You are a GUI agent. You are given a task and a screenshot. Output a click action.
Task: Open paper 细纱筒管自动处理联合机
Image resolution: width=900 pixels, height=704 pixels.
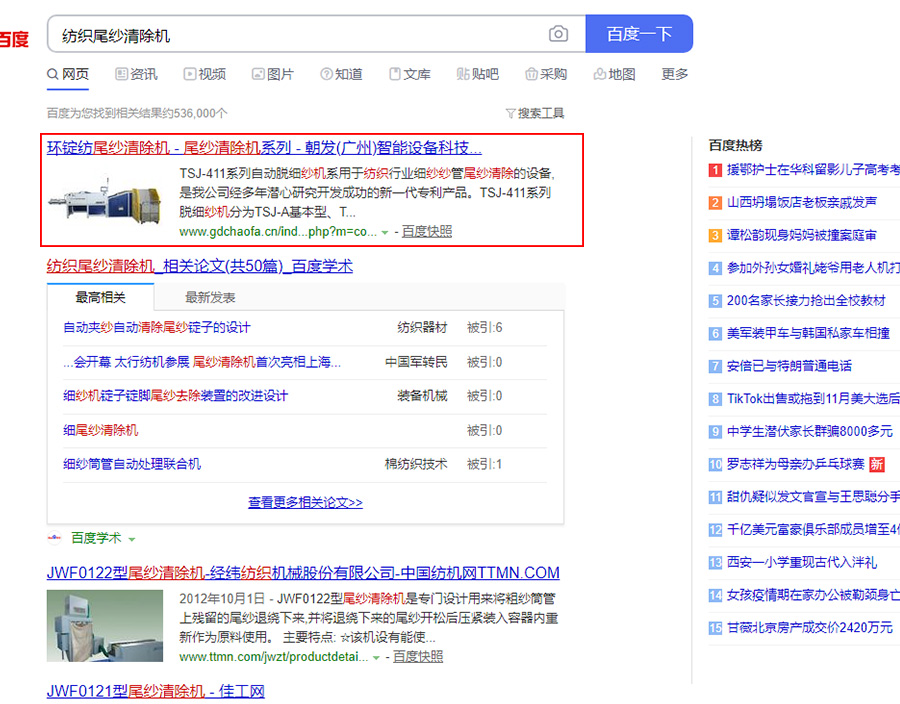132,464
